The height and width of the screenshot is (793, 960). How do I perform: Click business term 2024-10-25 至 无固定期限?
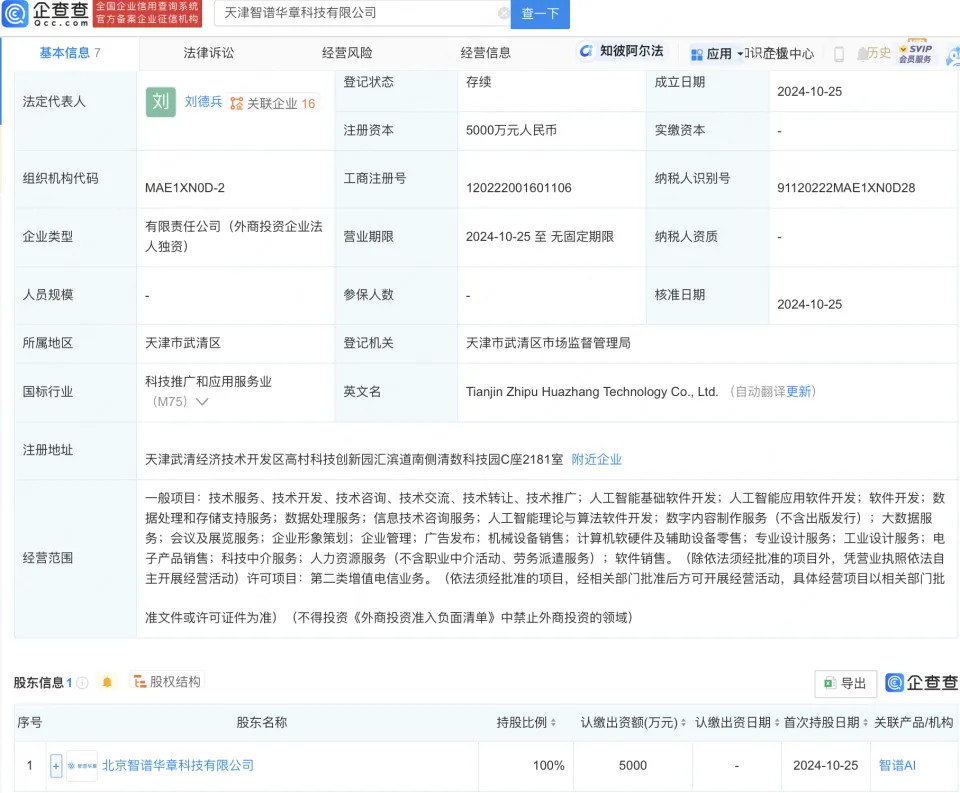539,236
